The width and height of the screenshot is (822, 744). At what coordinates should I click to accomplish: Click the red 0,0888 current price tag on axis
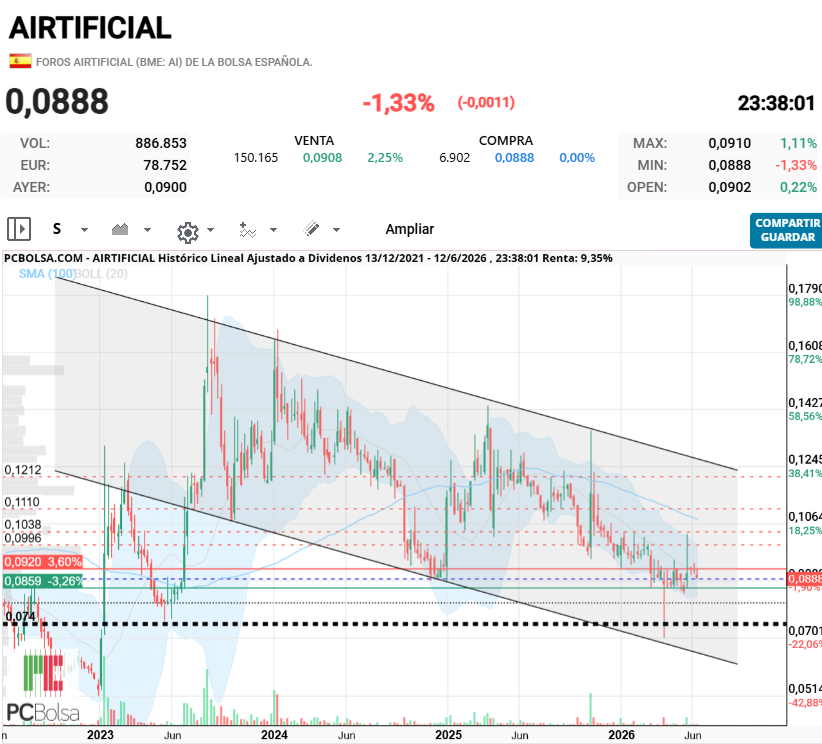tap(805, 579)
